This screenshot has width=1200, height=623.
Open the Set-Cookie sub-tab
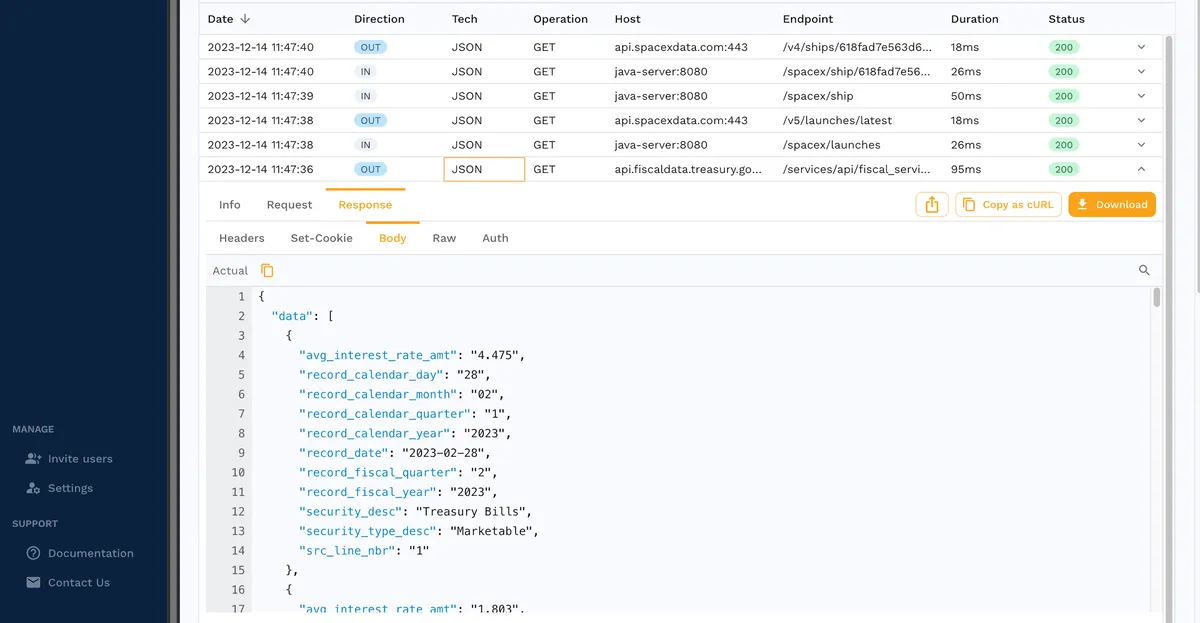(321, 238)
